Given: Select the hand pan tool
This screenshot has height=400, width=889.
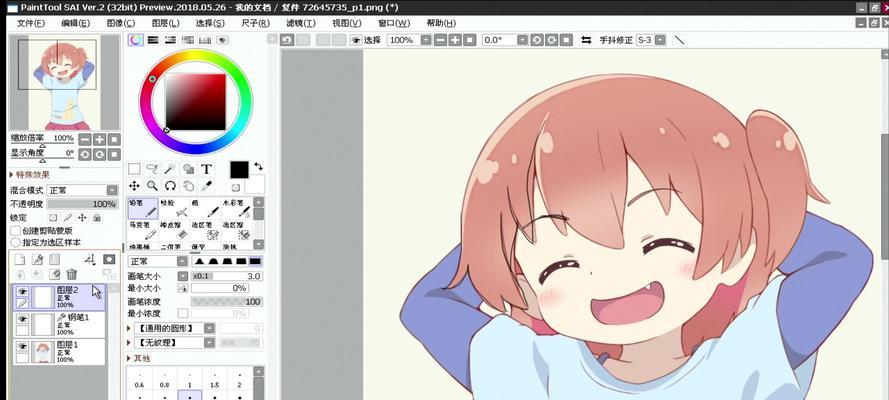Looking at the screenshot, I should click(188, 186).
